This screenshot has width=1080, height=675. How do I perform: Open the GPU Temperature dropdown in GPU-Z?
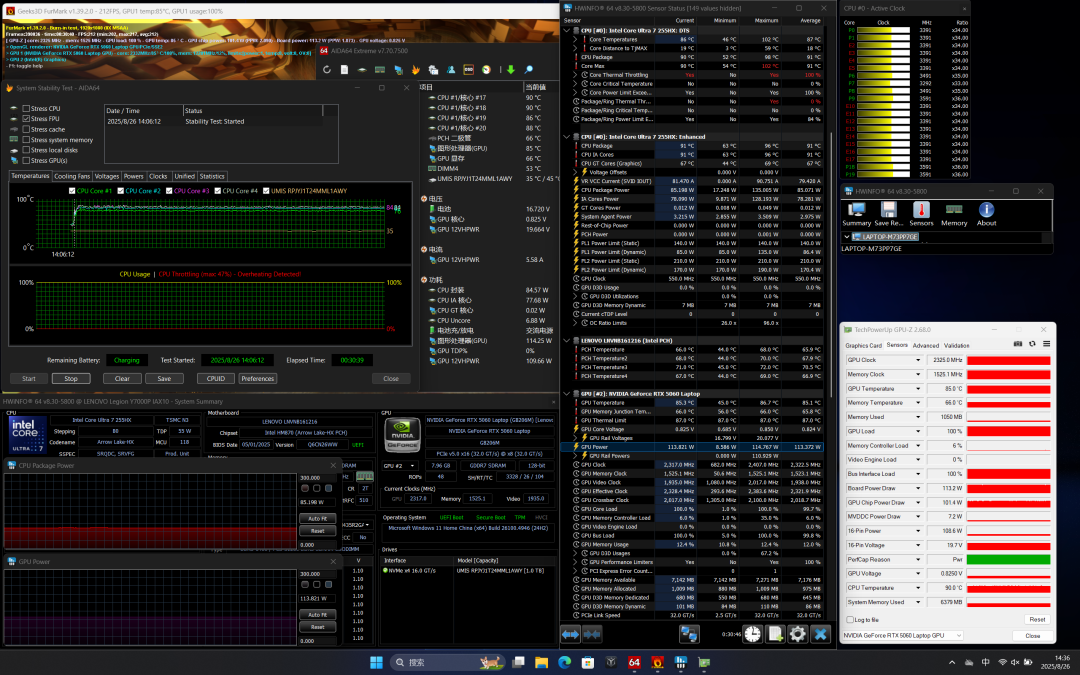coord(917,388)
